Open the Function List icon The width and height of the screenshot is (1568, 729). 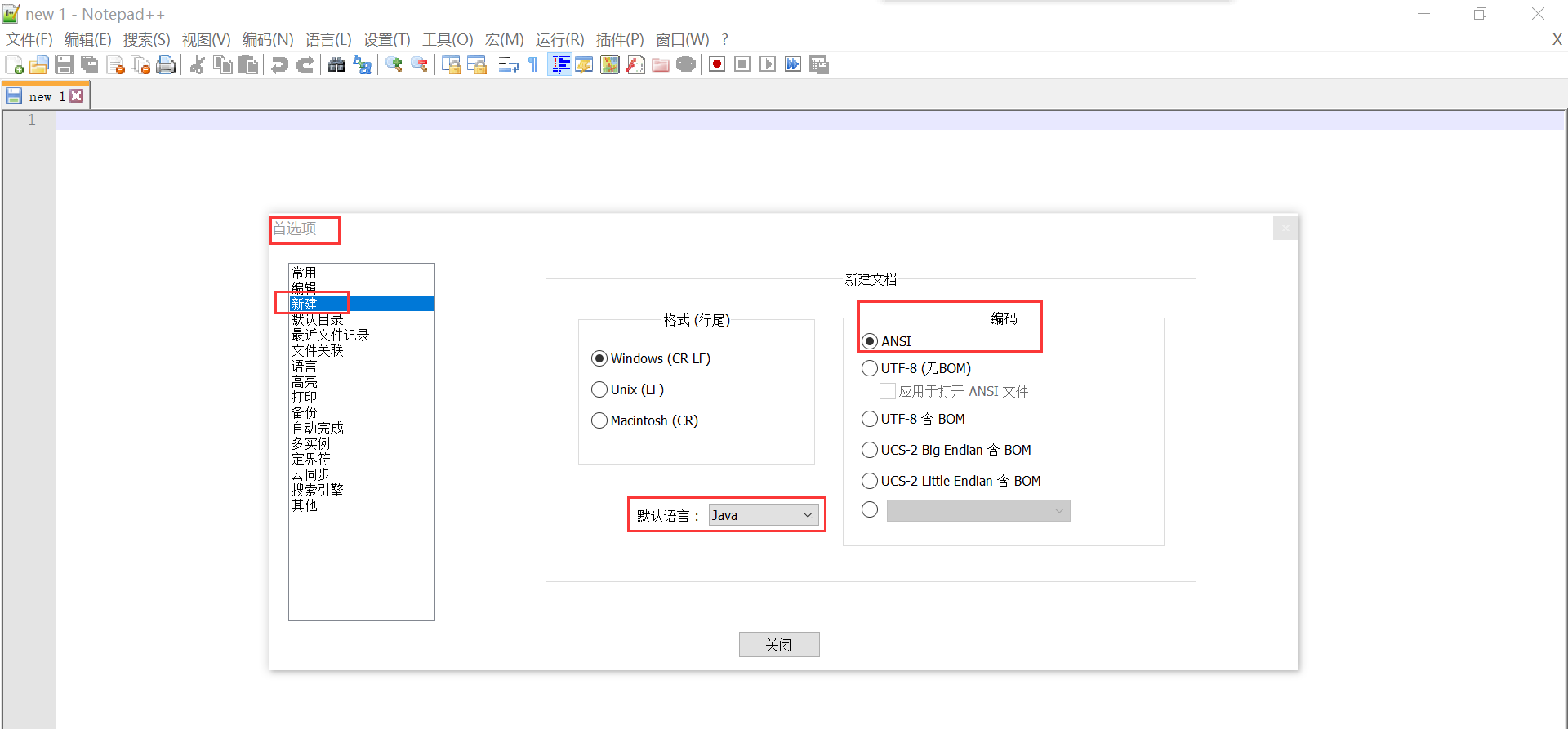(x=635, y=64)
